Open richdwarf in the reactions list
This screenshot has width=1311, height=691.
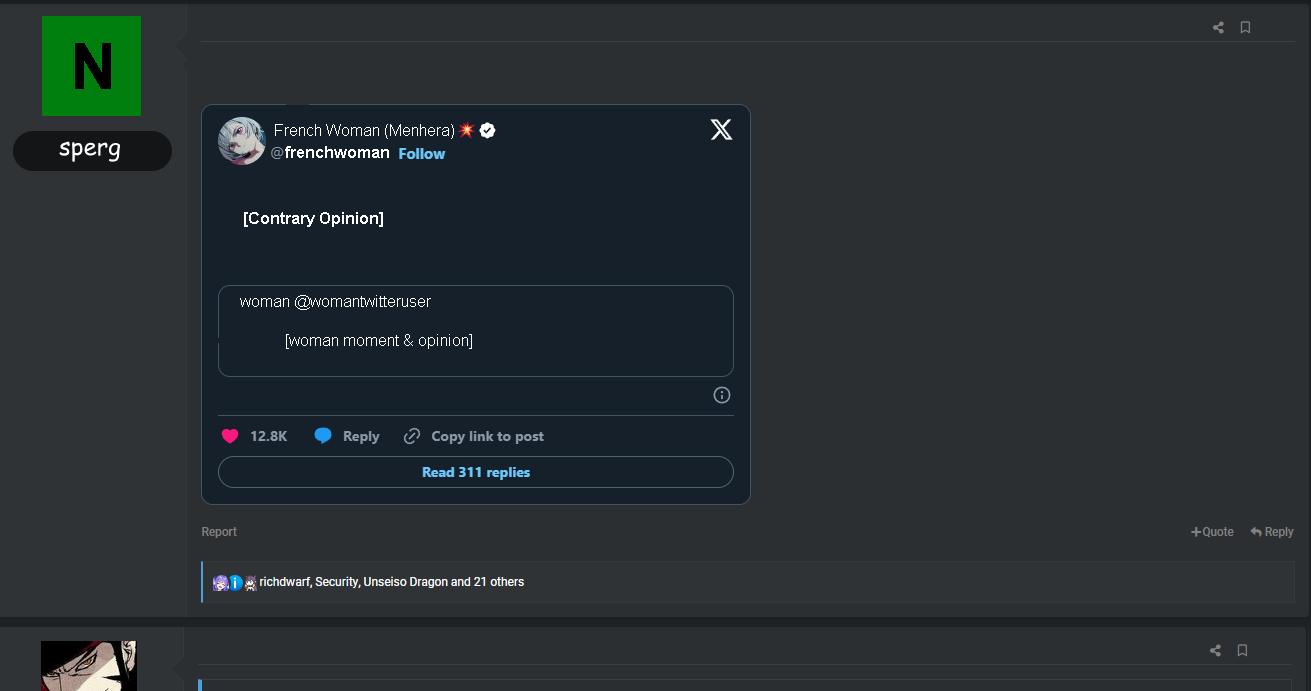point(285,582)
